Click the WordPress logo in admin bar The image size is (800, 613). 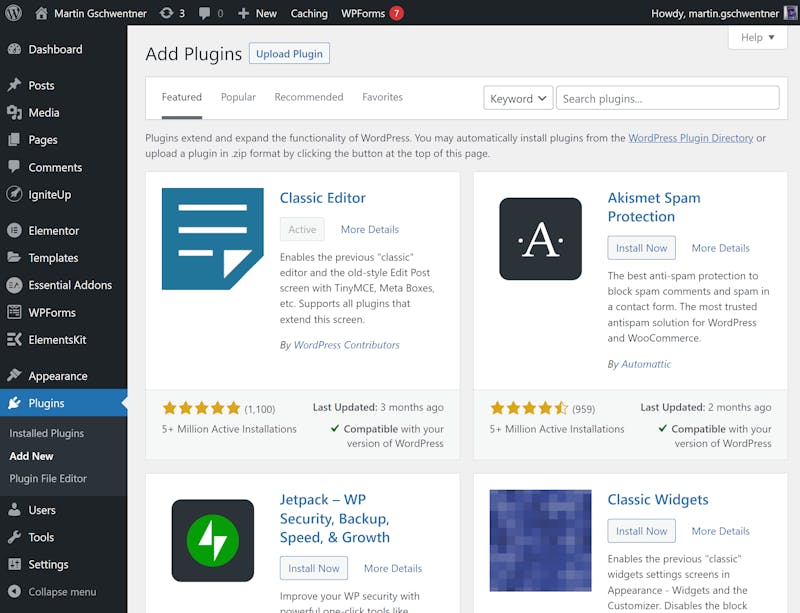pos(14,13)
